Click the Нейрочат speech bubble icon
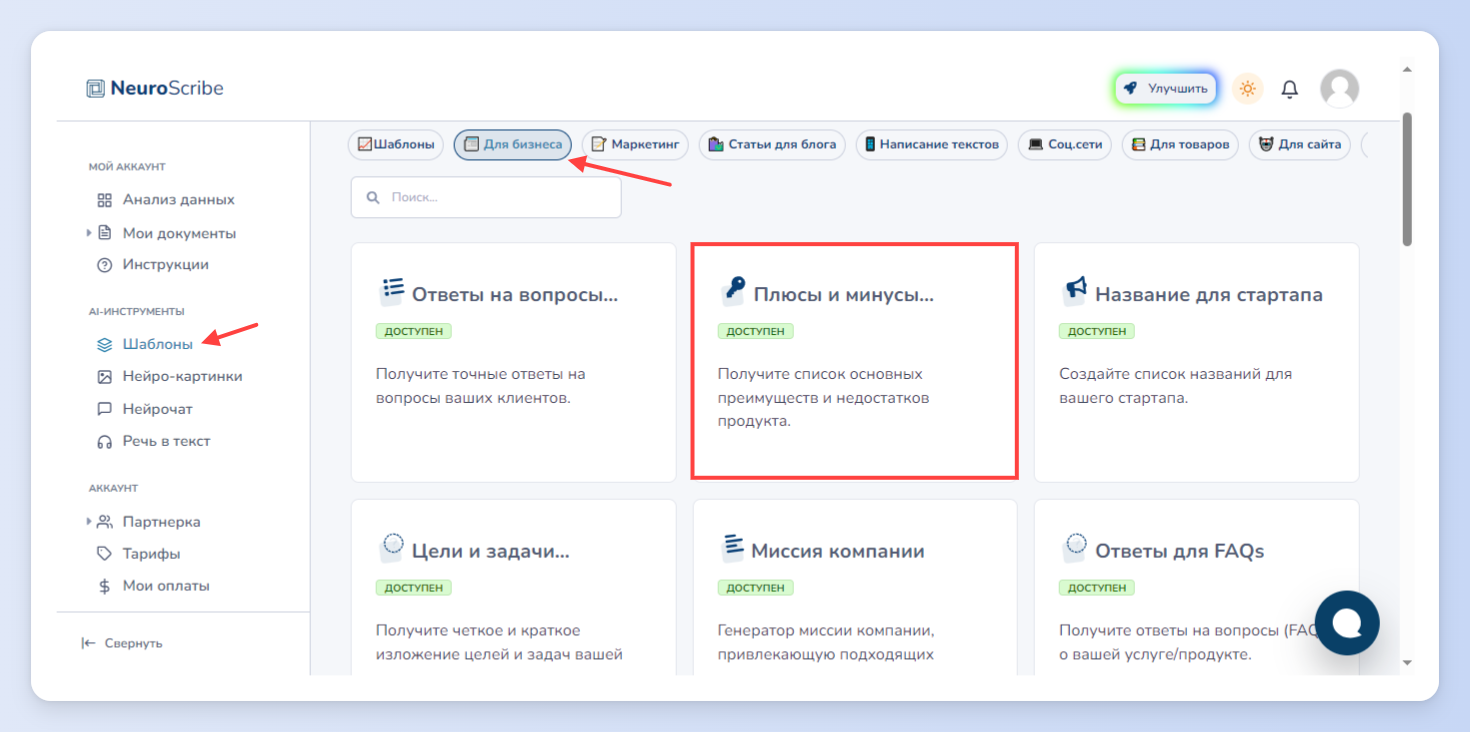The image size is (1470, 732). (x=105, y=409)
